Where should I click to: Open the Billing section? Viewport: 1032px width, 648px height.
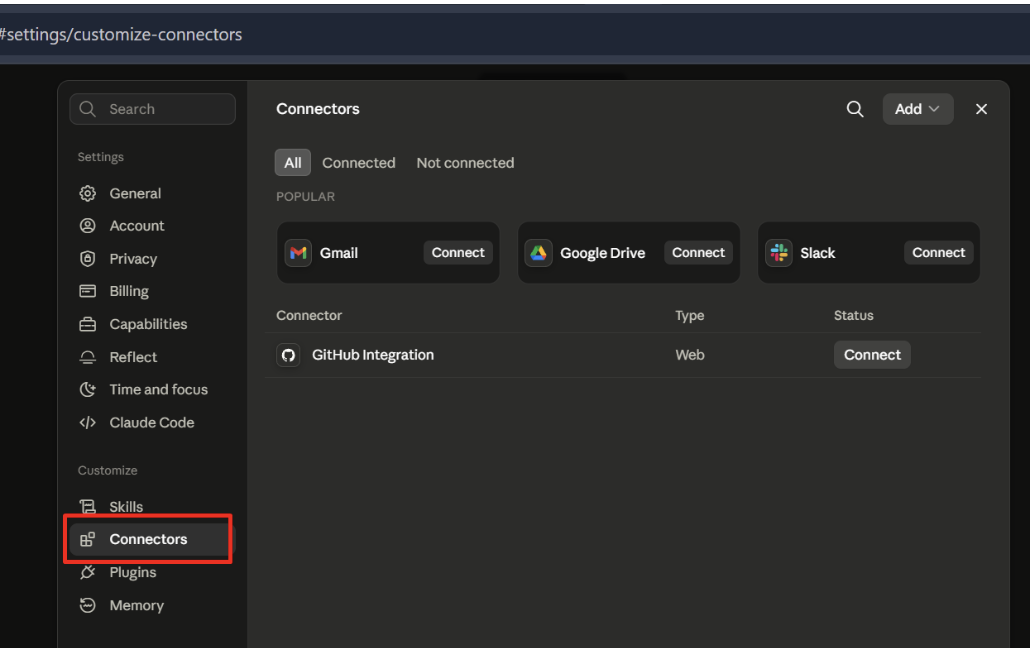(153, 291)
